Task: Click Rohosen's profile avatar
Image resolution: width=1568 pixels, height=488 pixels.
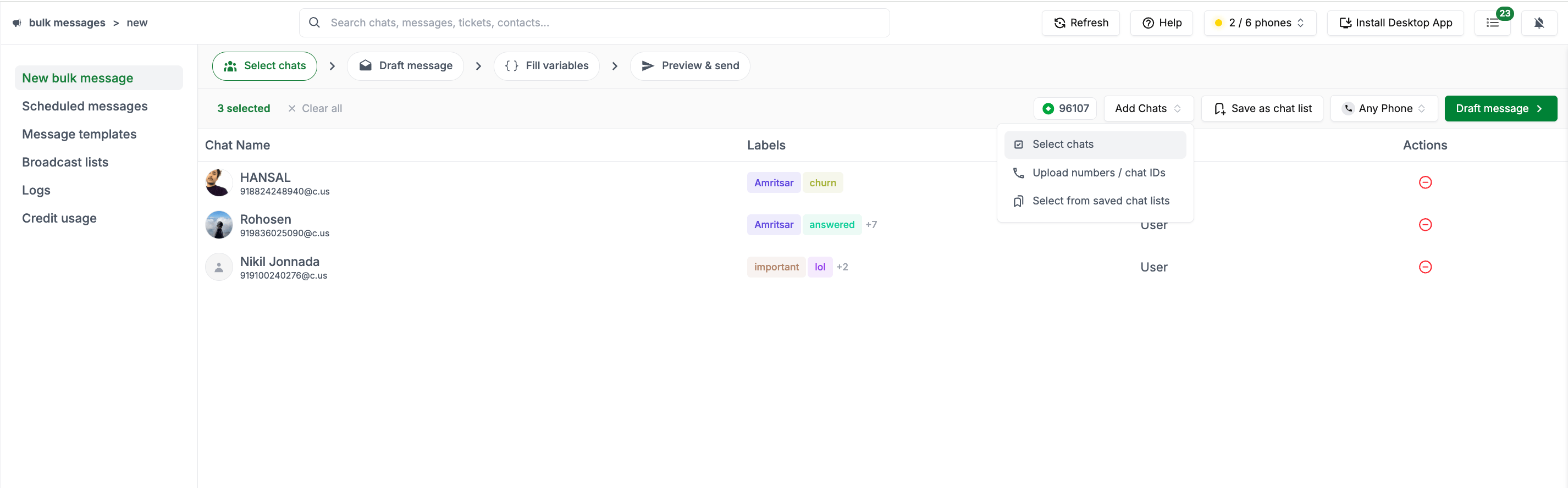Action: (218, 225)
